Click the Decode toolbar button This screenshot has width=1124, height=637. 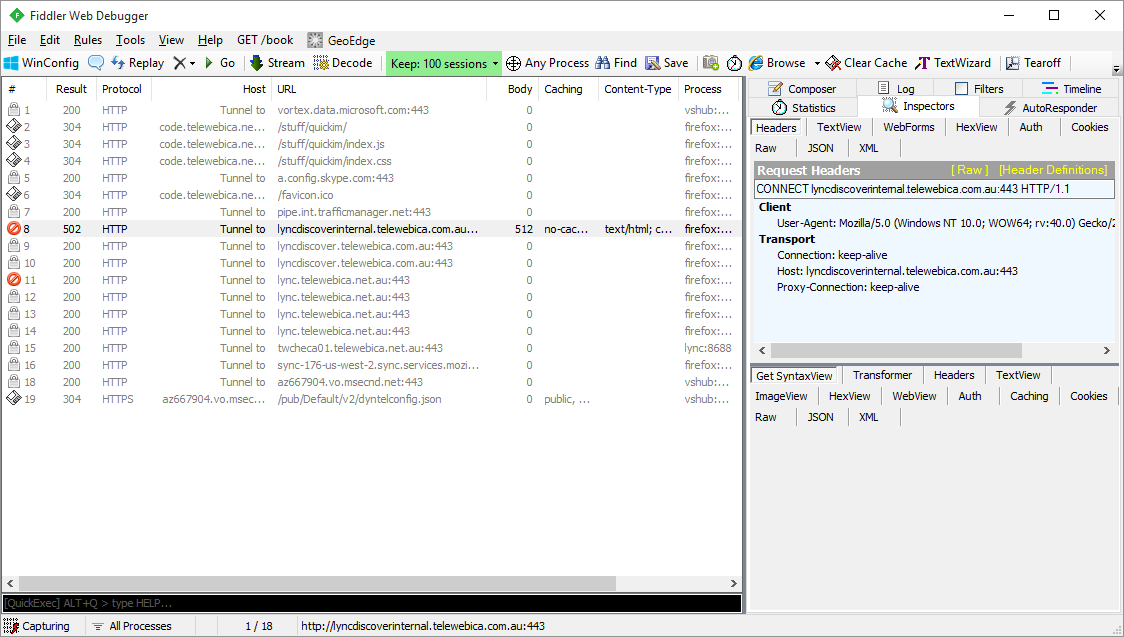342,63
